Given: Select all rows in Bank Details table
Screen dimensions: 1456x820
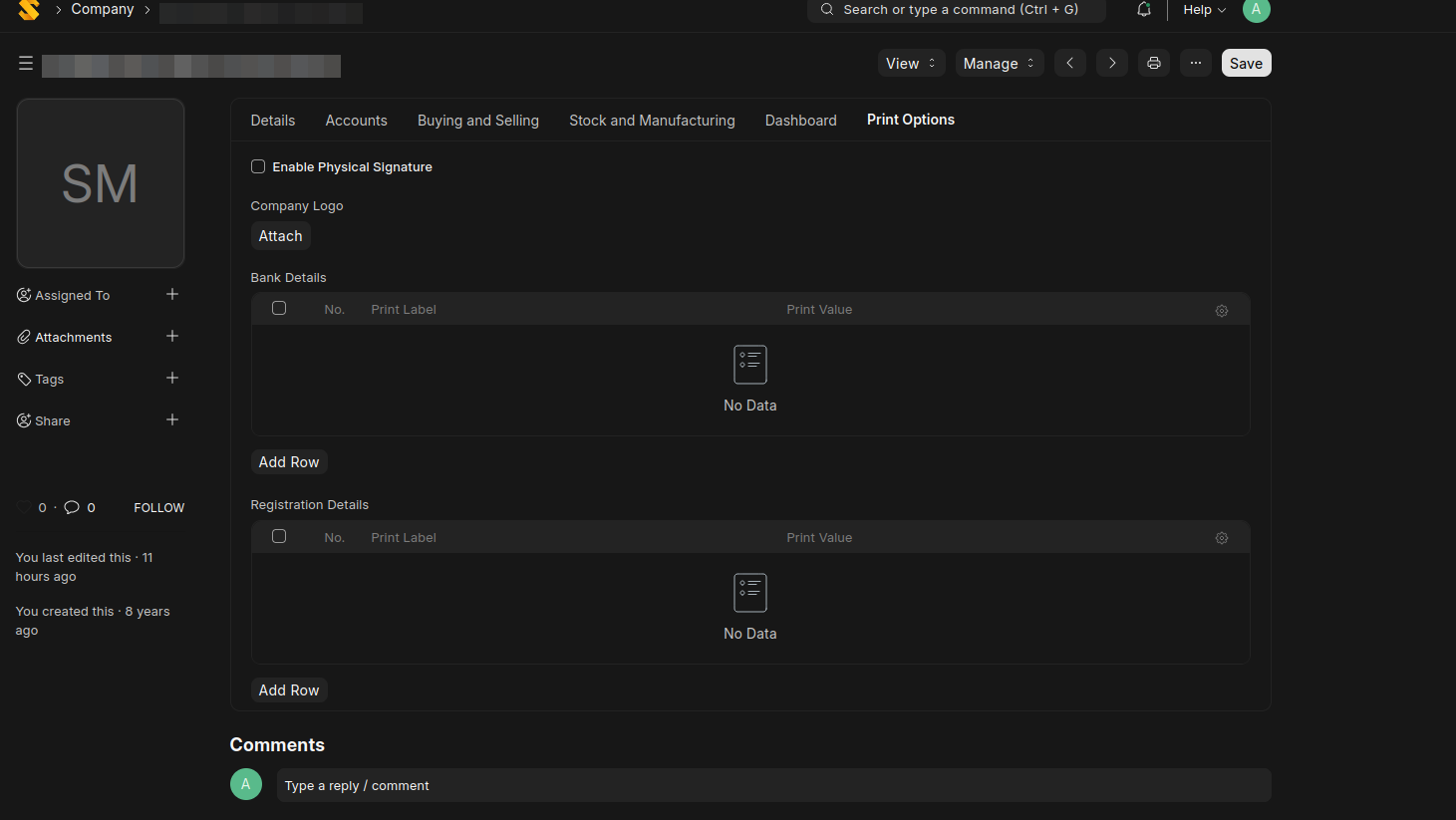Looking at the screenshot, I should (279, 309).
